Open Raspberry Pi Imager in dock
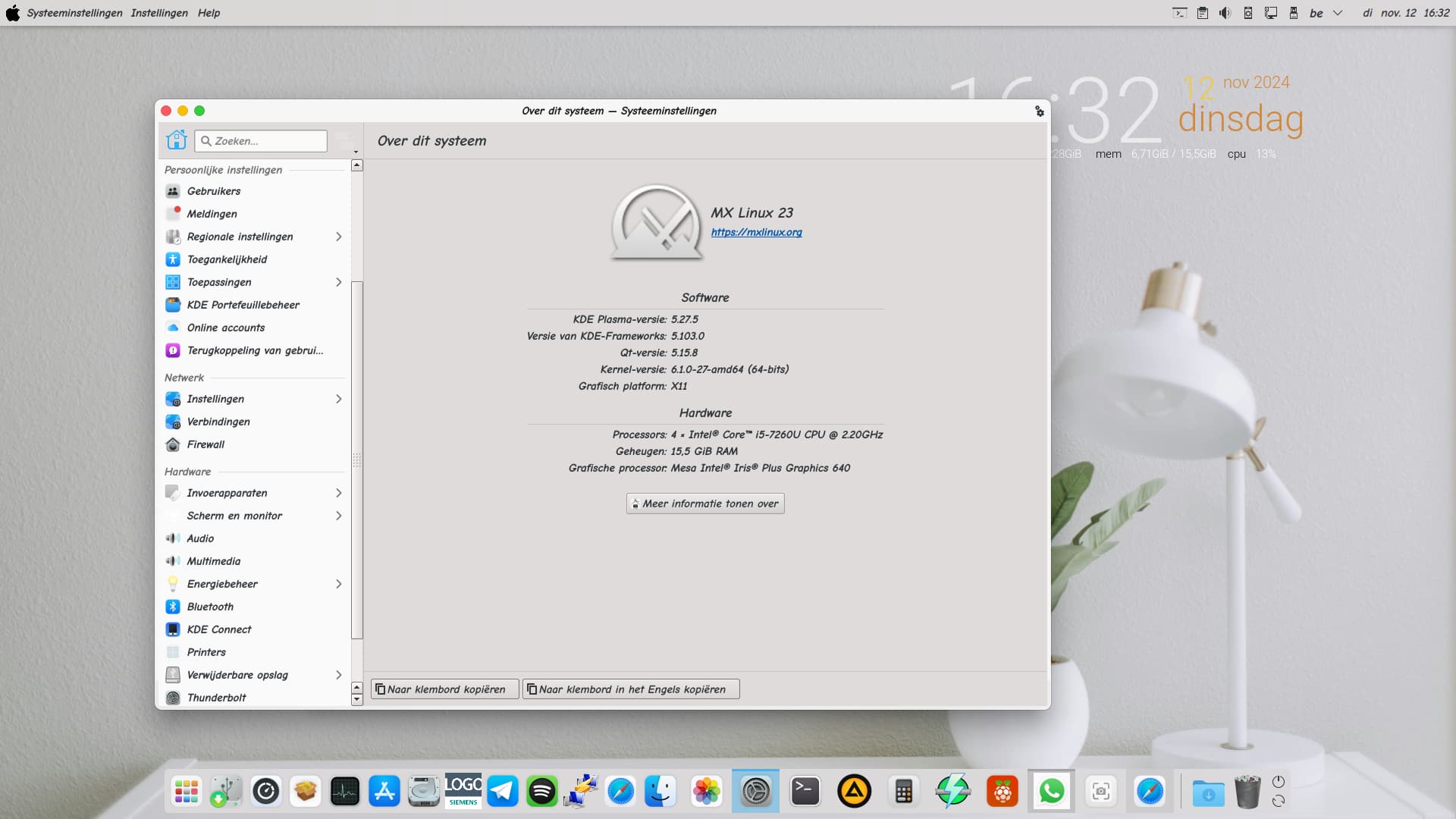Viewport: 1456px width, 819px height. [1002, 792]
